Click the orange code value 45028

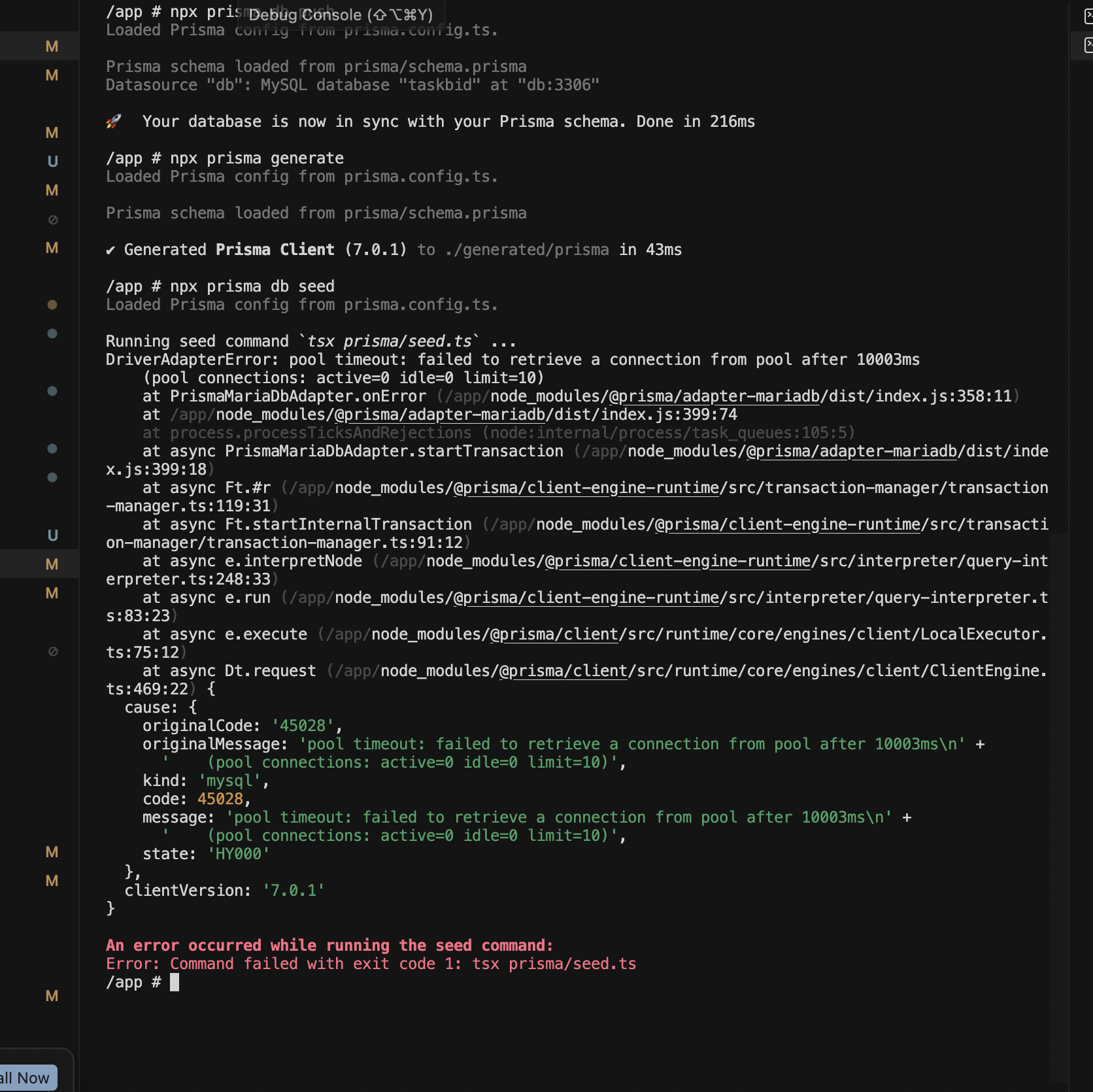click(220, 799)
